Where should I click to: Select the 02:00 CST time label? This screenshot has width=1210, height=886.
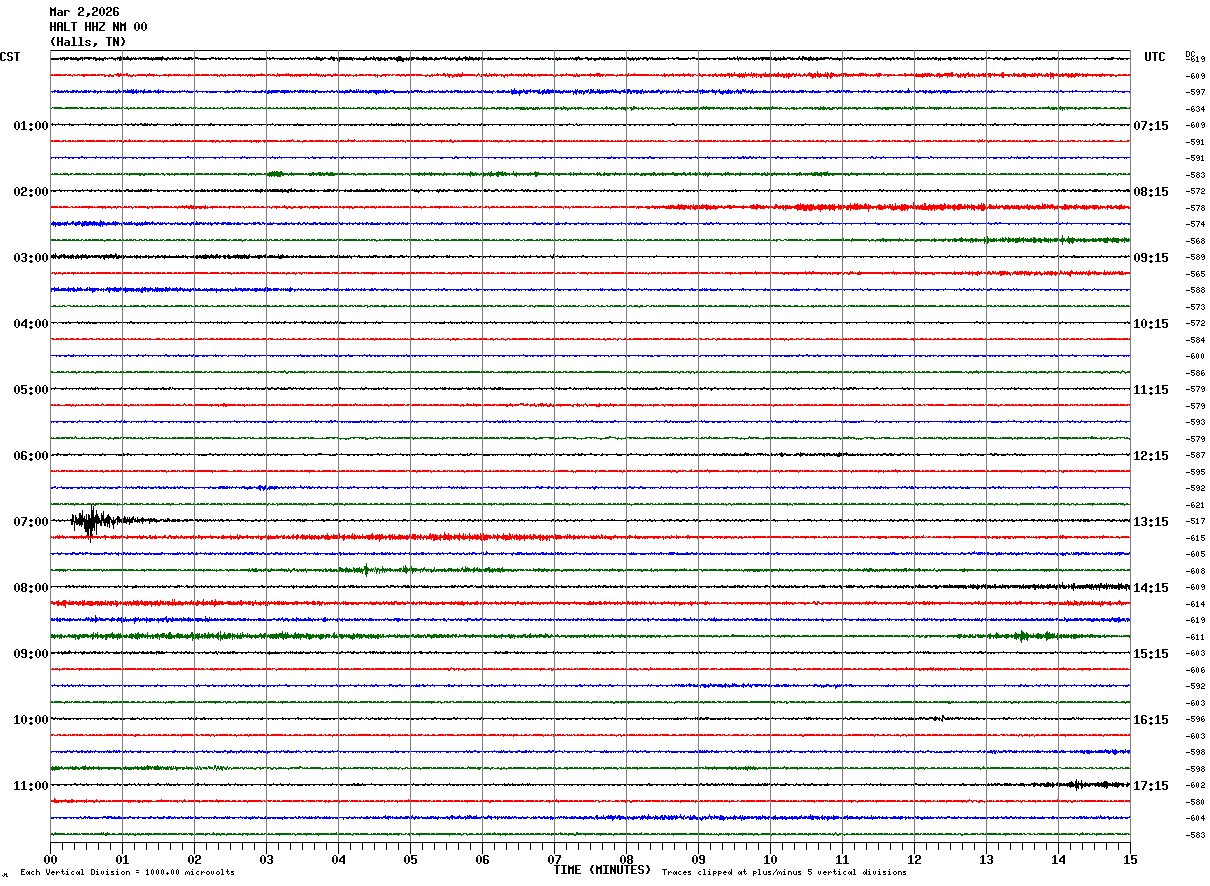pos(31,192)
